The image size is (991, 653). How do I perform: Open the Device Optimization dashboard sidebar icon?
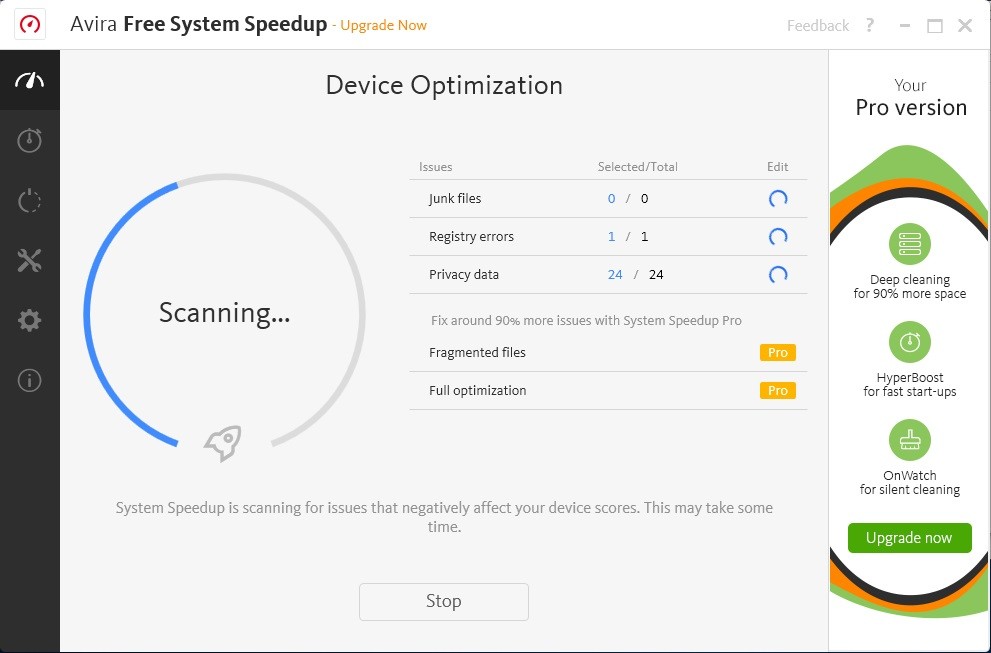coord(30,80)
